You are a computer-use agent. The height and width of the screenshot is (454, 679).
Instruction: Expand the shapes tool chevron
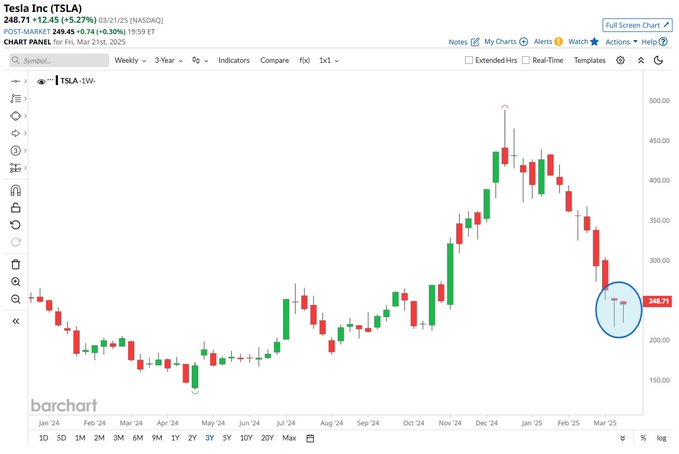point(25,116)
